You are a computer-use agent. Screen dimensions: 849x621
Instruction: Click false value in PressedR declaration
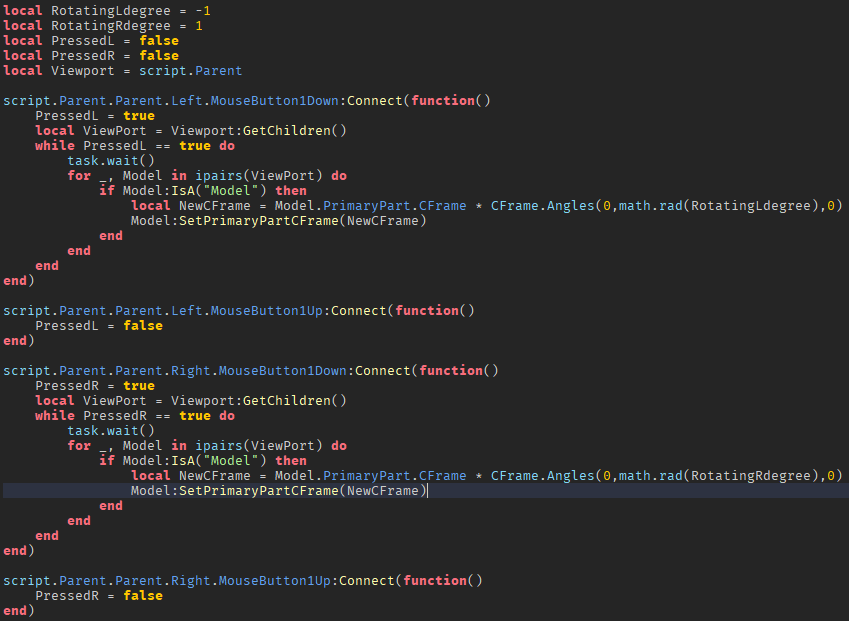pos(159,56)
